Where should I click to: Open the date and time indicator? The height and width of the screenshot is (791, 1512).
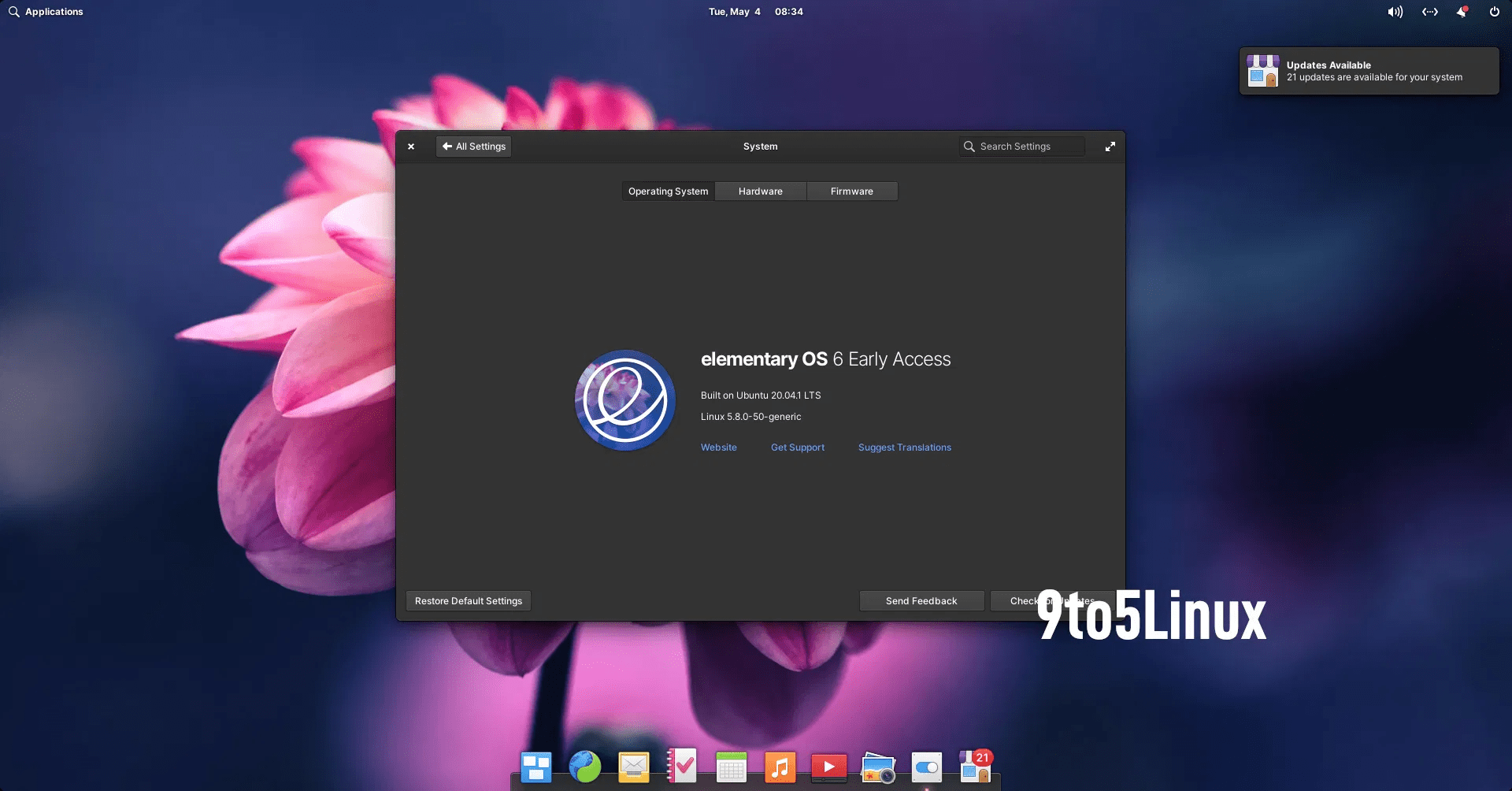[x=756, y=12]
